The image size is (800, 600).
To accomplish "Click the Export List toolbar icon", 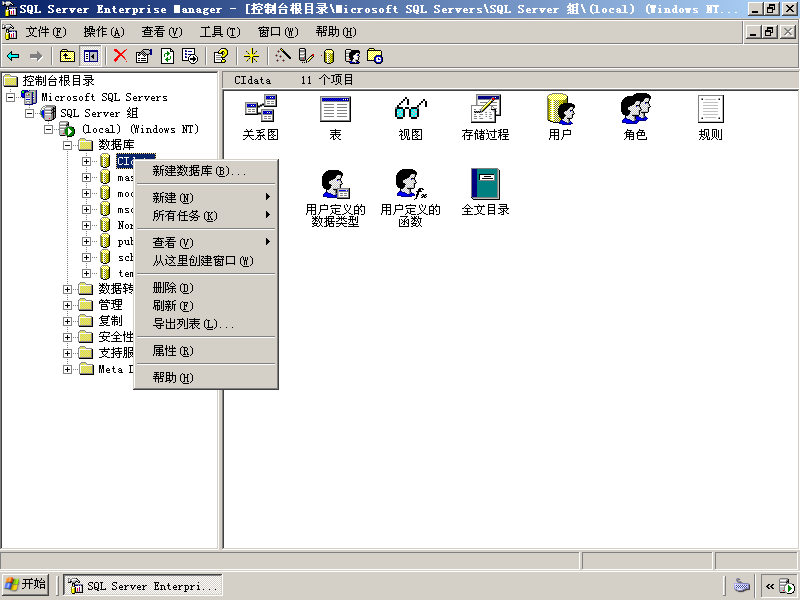I will 190,56.
